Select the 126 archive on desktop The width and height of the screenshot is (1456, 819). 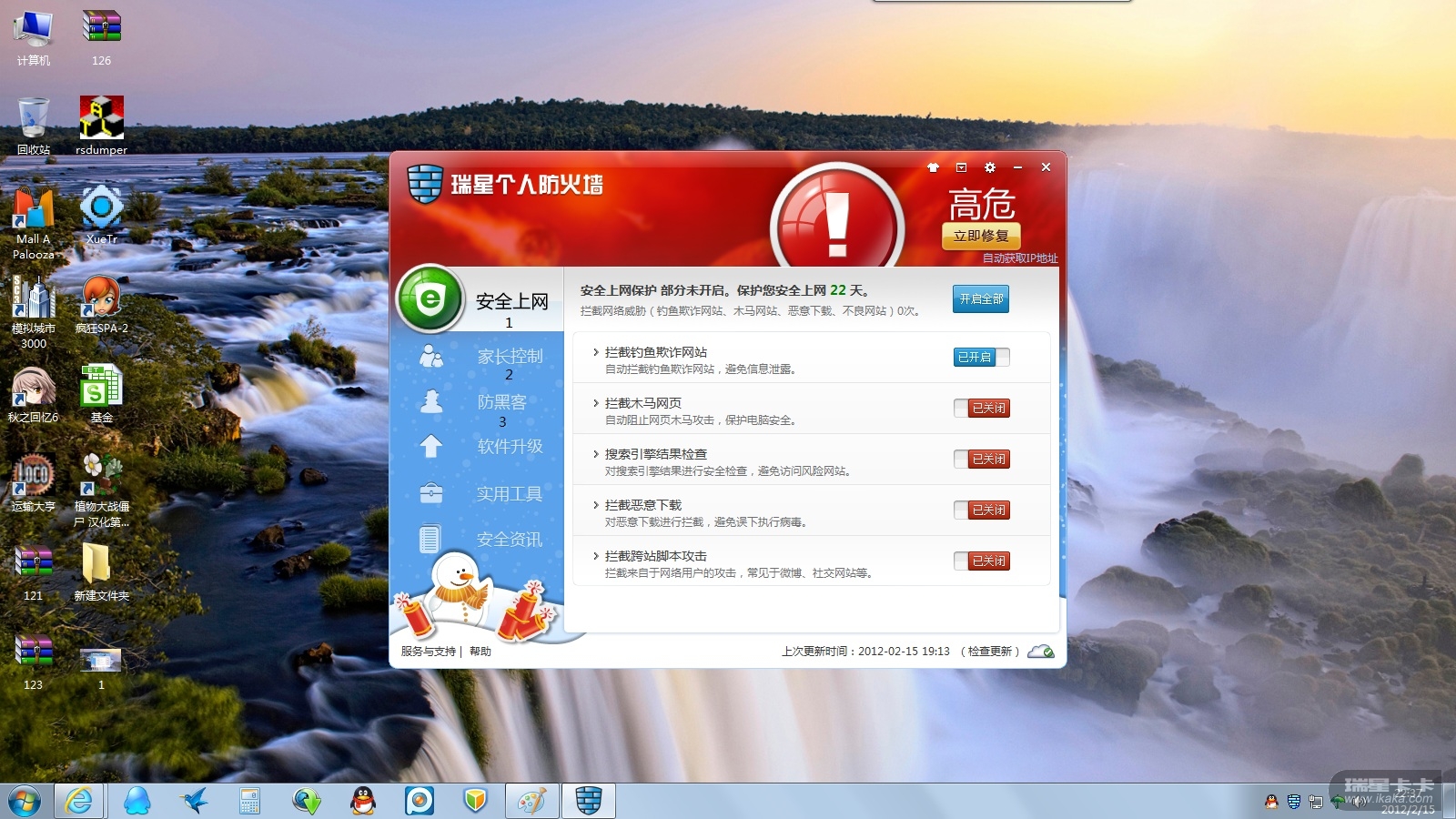[x=101, y=38]
